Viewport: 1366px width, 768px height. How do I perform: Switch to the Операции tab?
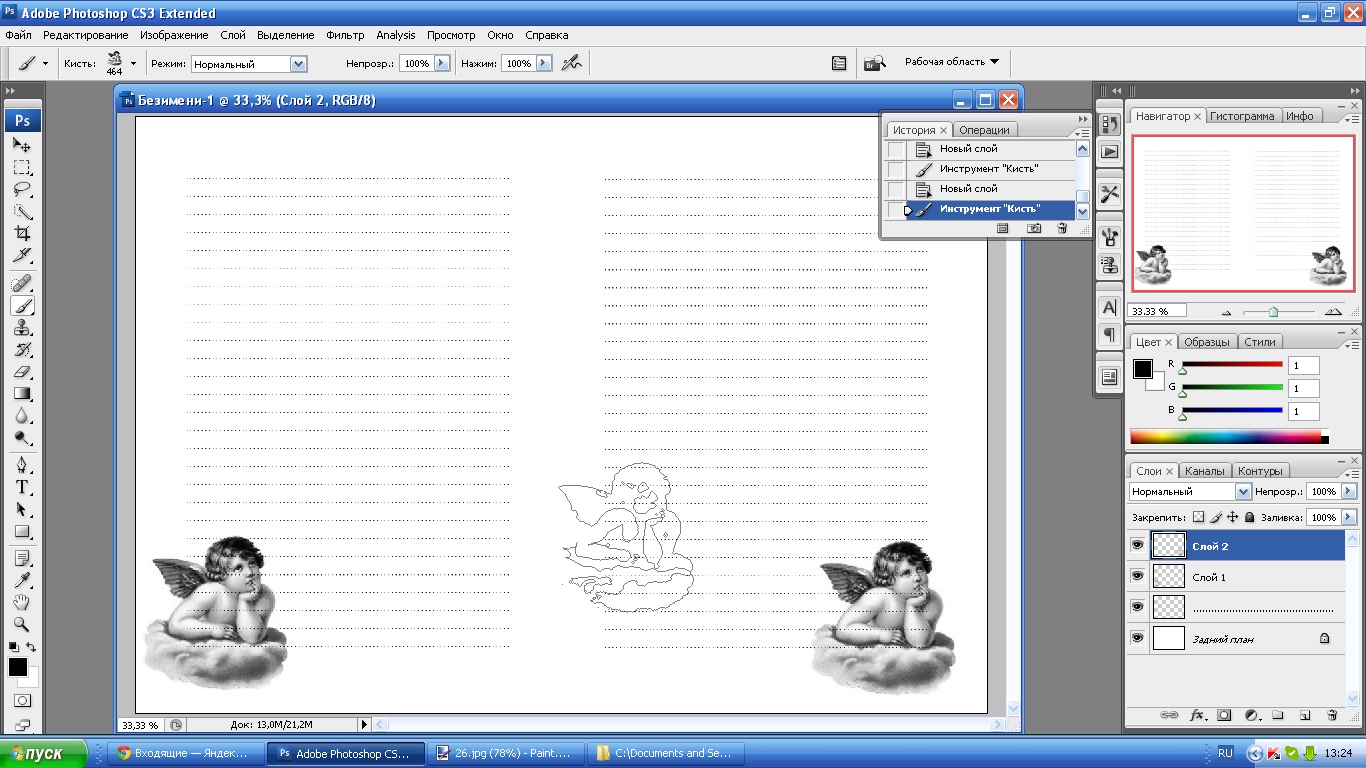[x=984, y=130]
